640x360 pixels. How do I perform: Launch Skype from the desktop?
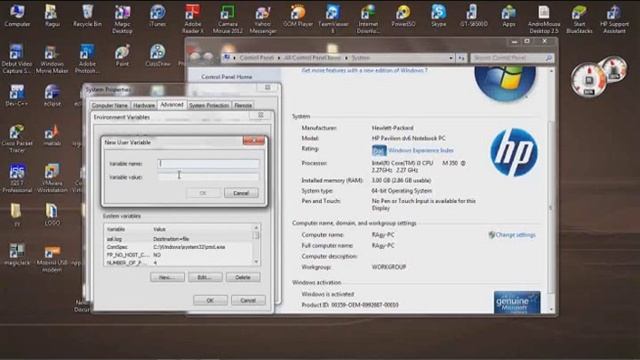click(438, 16)
